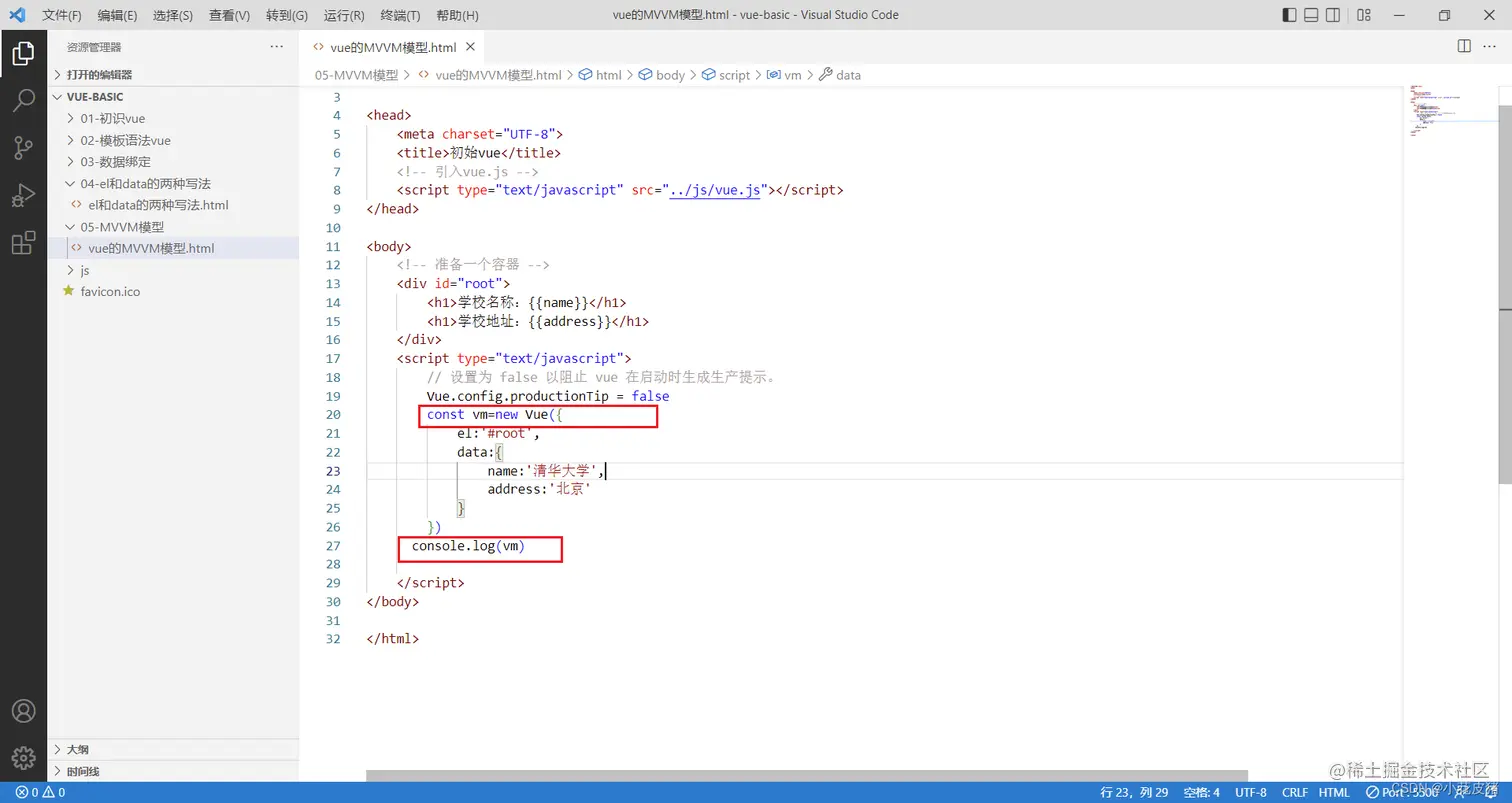Viewport: 1512px width, 803px height.
Task: Open the explorer panel more actions (...)
Action: point(277,47)
